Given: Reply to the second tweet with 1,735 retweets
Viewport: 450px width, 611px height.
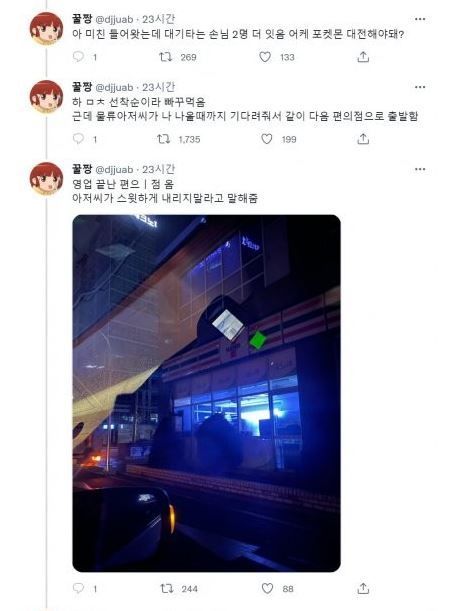Looking at the screenshot, I should (x=78, y=139).
